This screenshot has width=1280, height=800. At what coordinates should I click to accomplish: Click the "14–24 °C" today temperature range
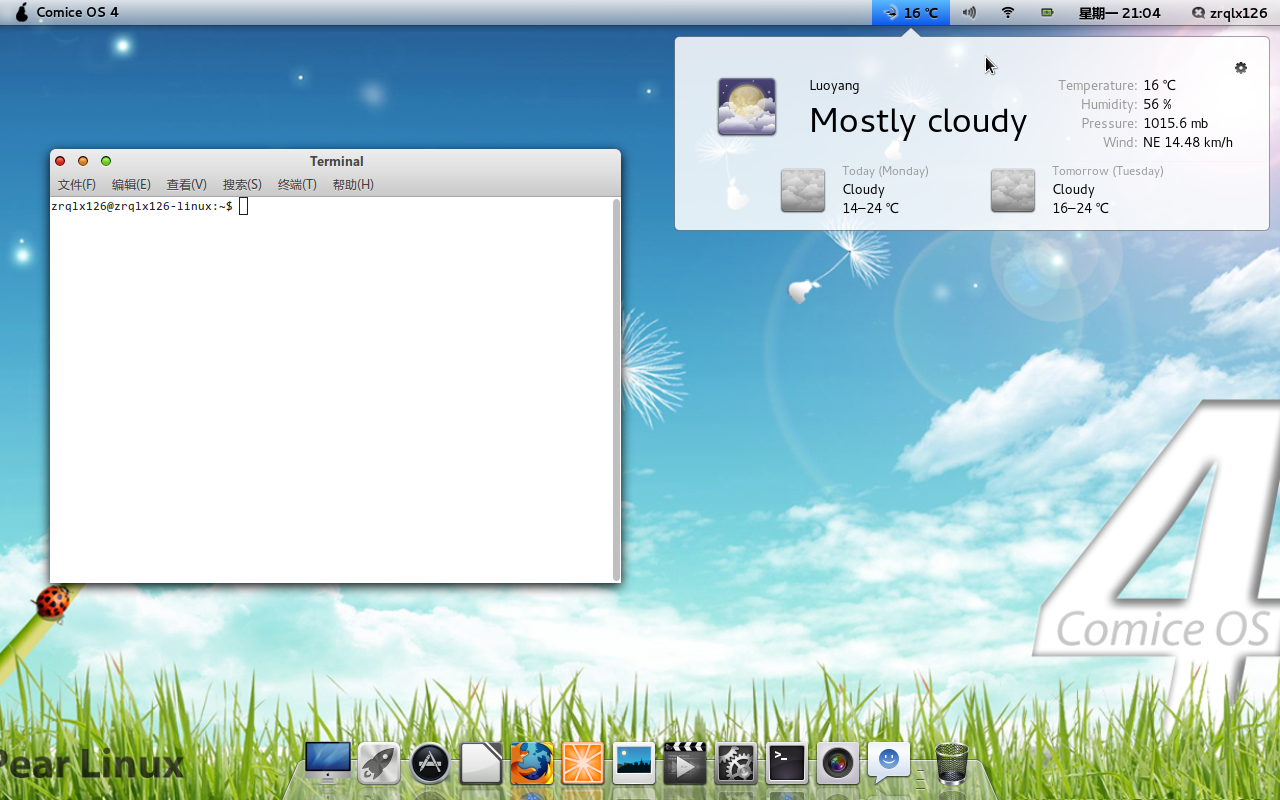pos(870,209)
